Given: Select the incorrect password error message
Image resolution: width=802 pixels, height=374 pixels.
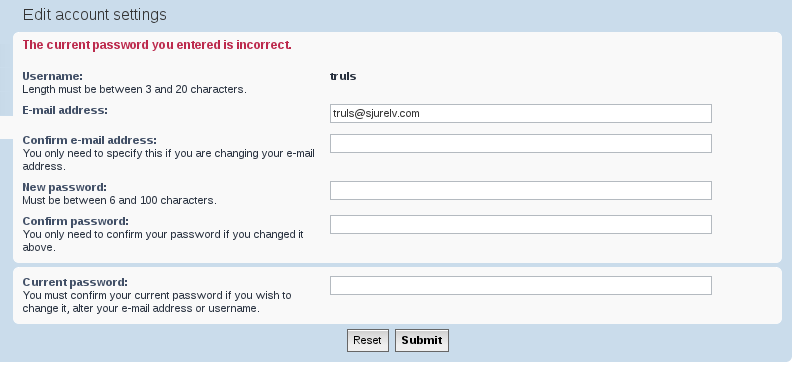Looking at the screenshot, I should coord(157,45).
